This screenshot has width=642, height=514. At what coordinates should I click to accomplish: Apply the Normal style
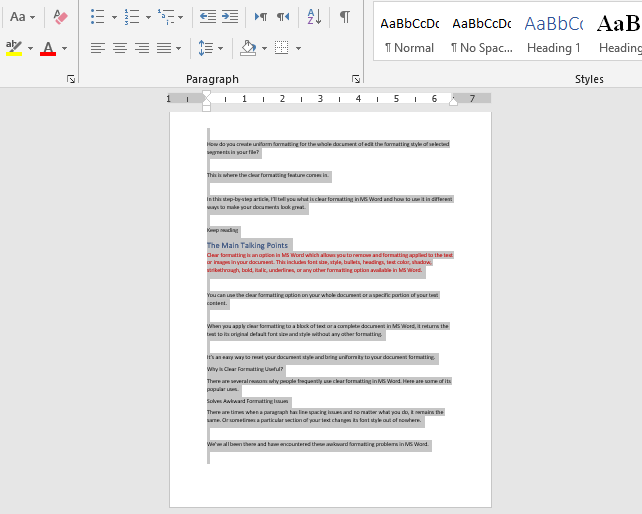(409, 35)
